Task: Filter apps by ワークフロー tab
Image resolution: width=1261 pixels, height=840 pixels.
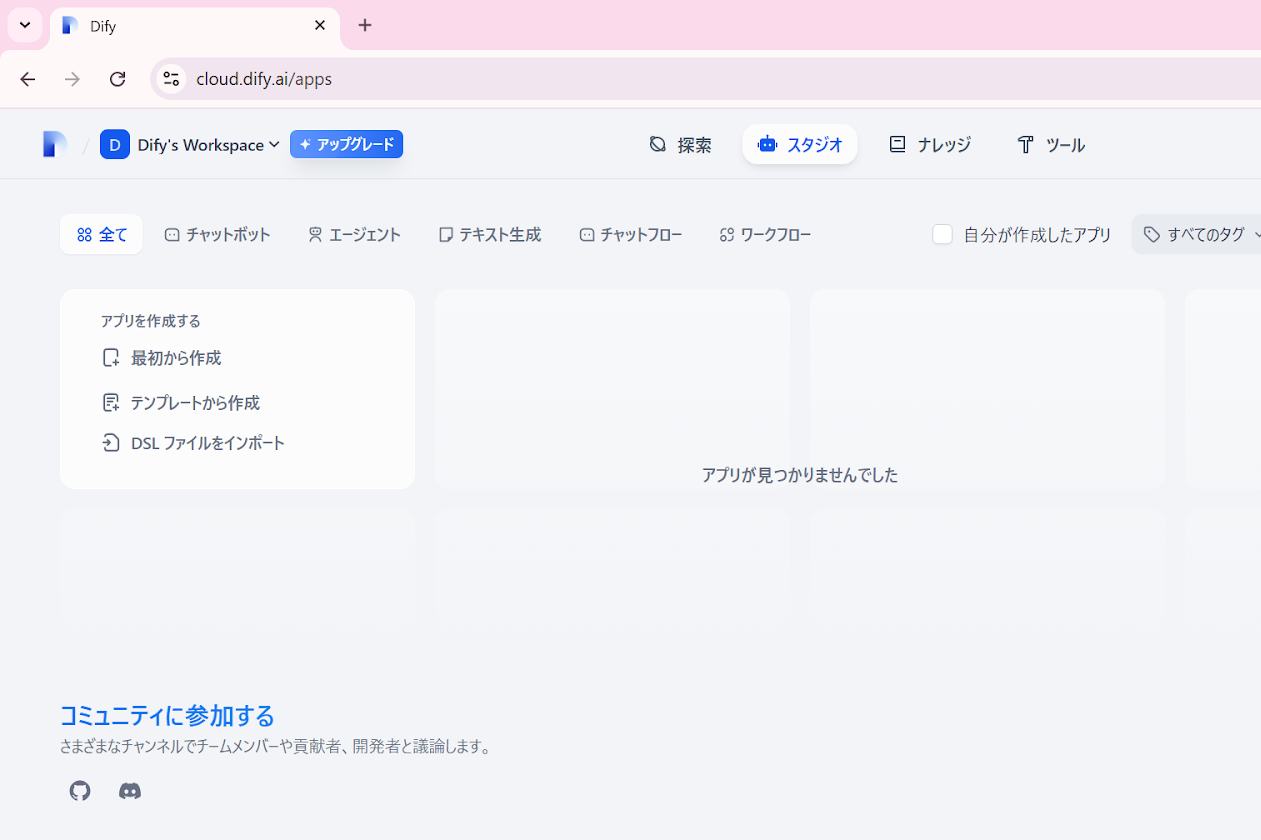Action: point(765,235)
